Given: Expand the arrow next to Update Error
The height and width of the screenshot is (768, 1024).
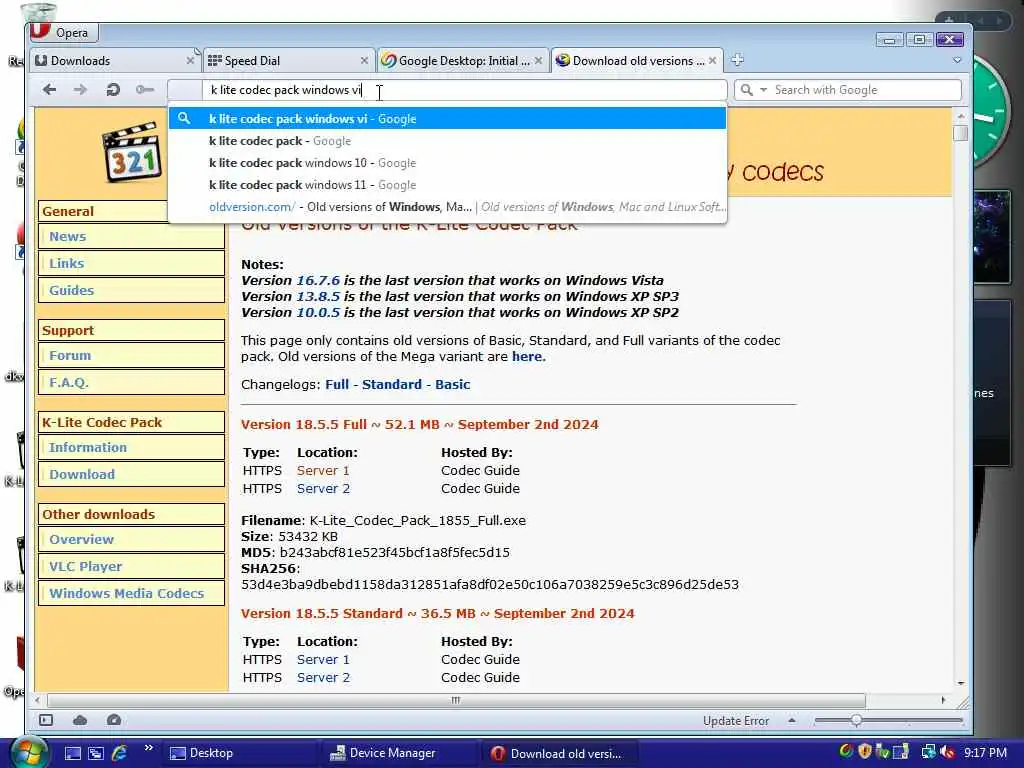Looking at the screenshot, I should coord(792,721).
